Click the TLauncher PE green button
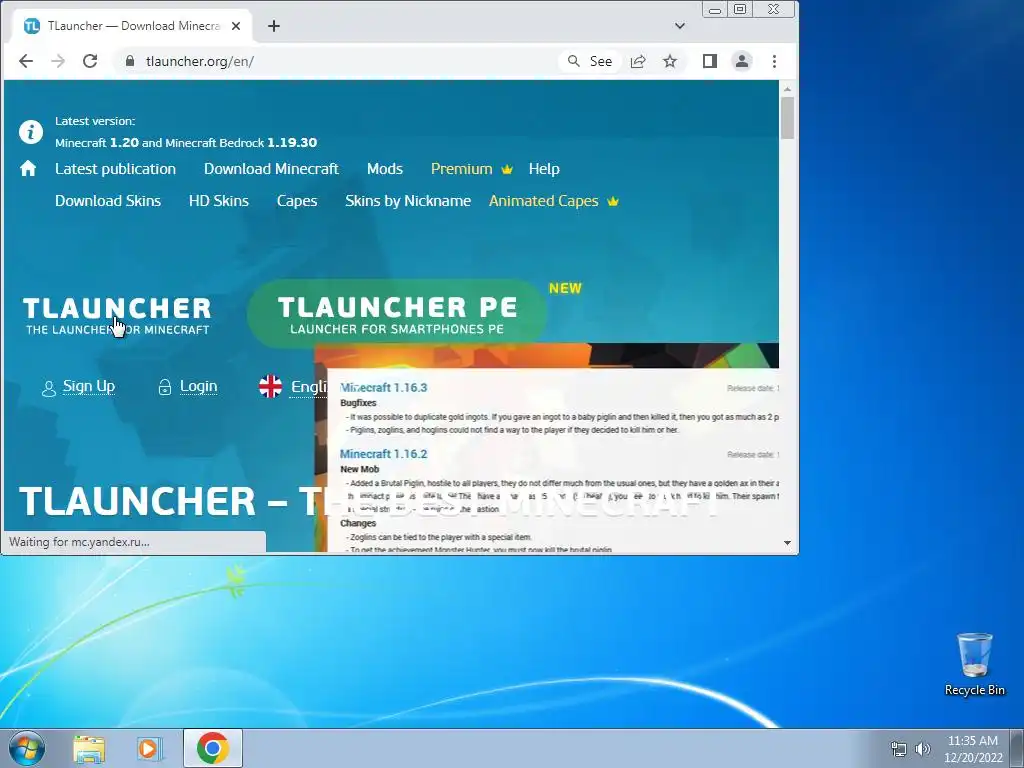The width and height of the screenshot is (1024, 768). pyautogui.click(x=396, y=314)
